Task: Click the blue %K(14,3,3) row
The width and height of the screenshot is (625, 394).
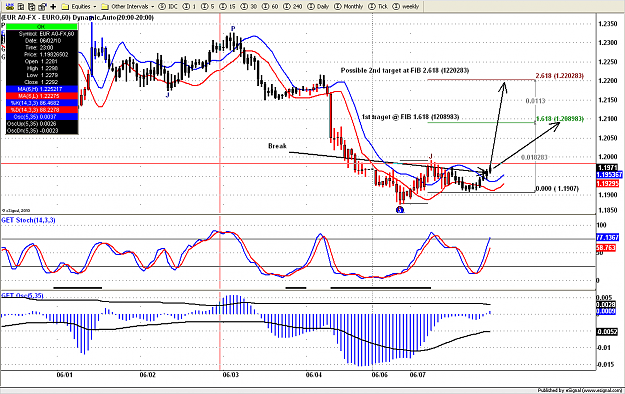Action: (x=41, y=103)
